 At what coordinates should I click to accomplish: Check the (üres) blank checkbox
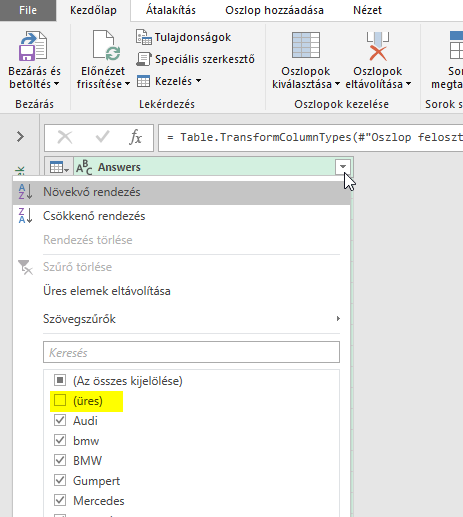pyautogui.click(x=60, y=400)
